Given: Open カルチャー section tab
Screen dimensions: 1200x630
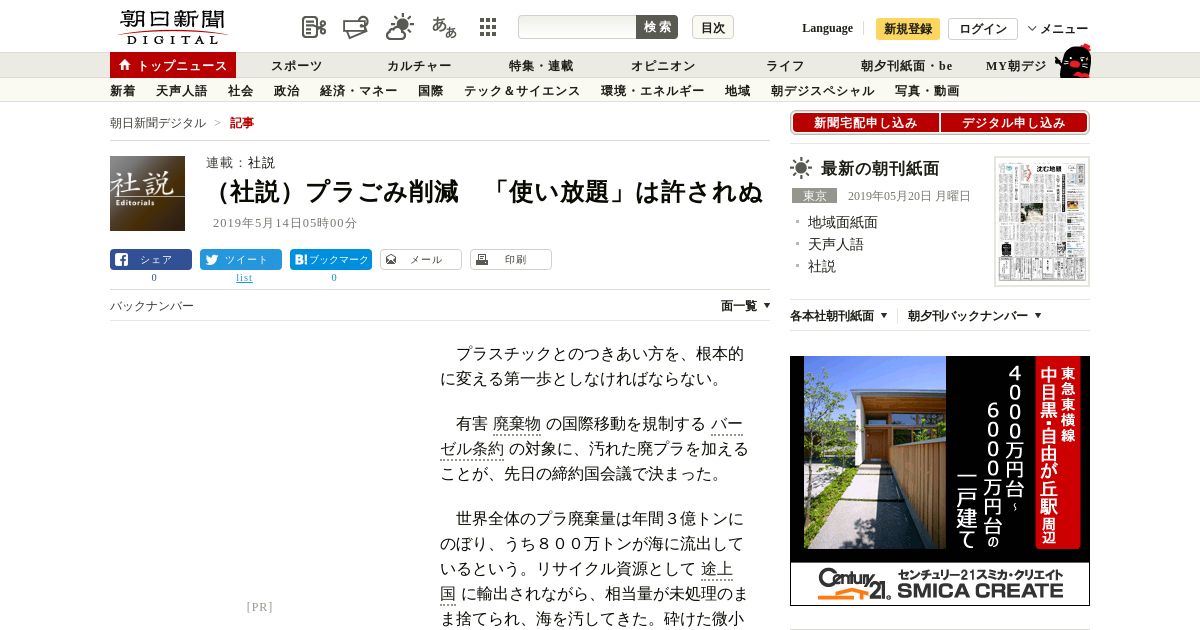Looking at the screenshot, I should coord(419,66).
